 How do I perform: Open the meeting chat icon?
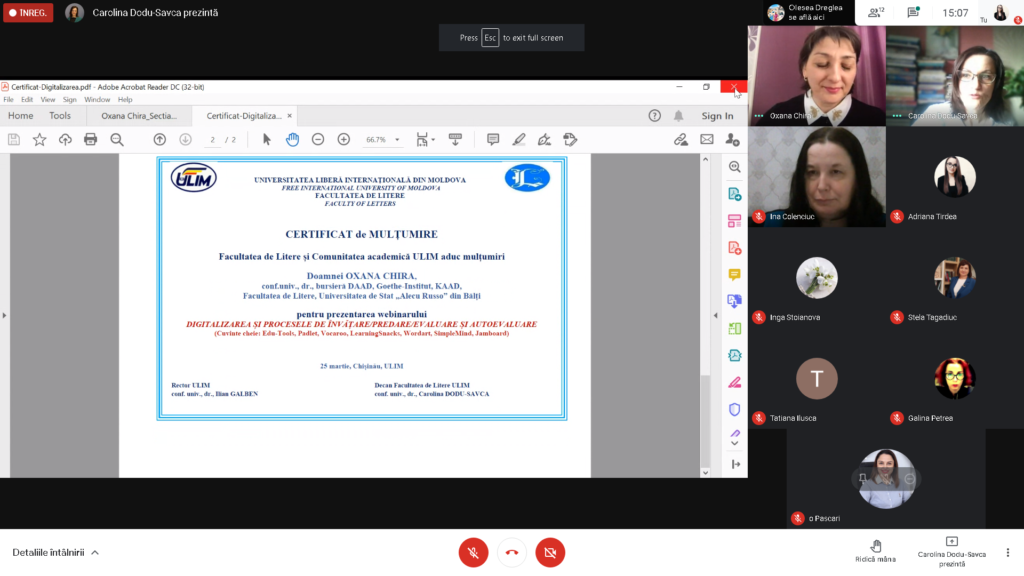pos(912,13)
